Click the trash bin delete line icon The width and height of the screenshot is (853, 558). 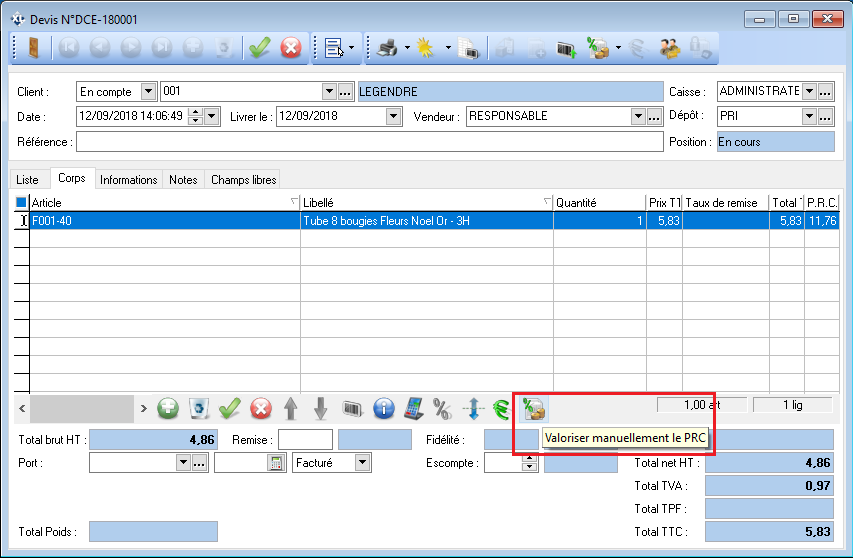[x=199, y=408]
